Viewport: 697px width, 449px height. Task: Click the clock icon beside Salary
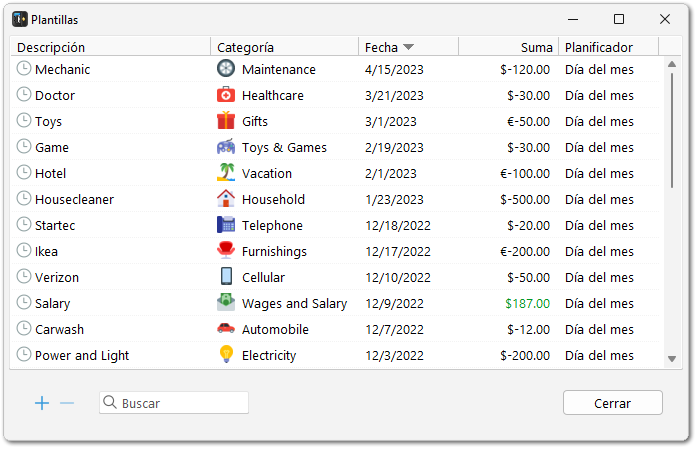click(x=24, y=302)
